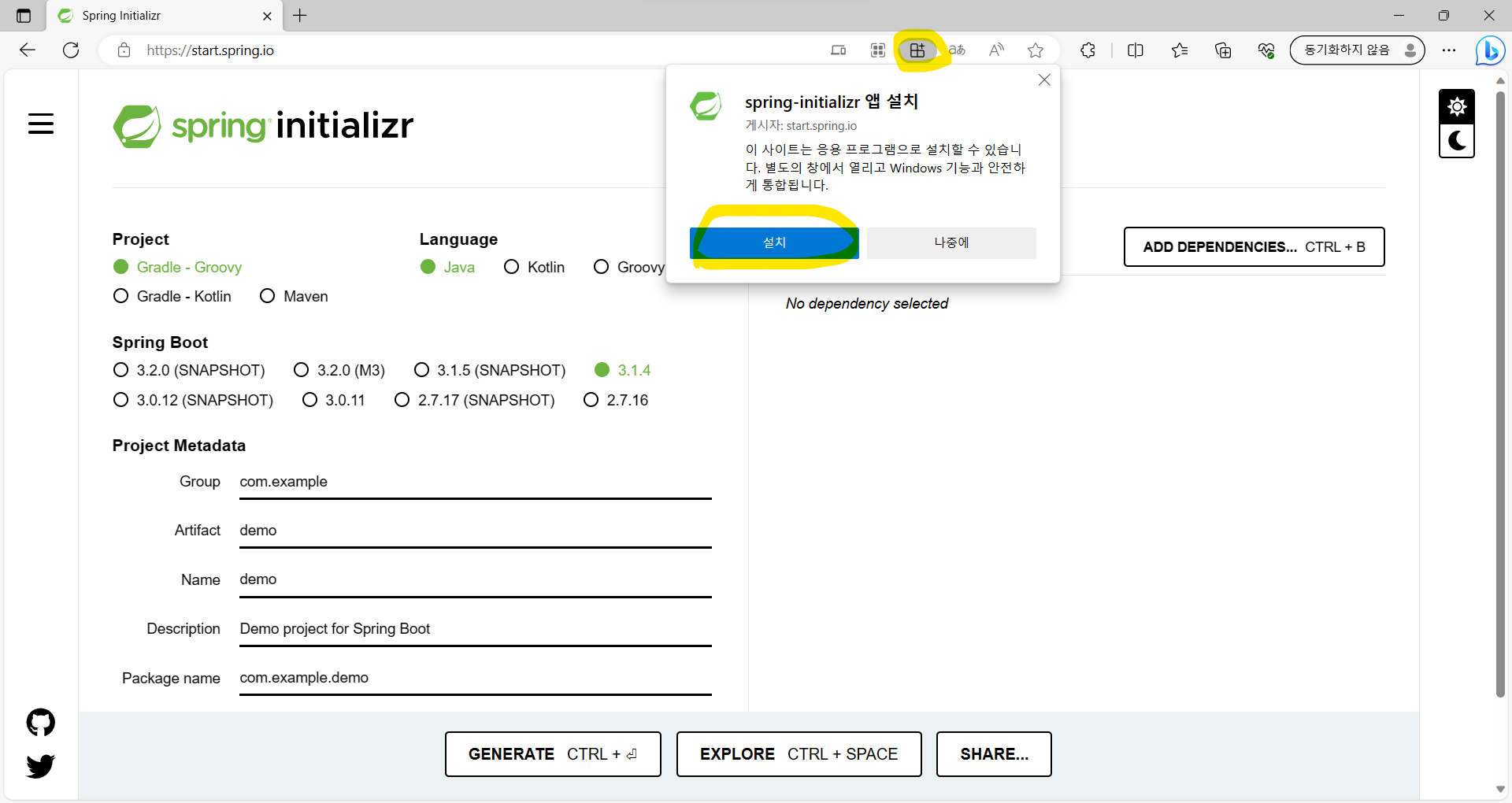Click the browser back arrow

(28, 50)
